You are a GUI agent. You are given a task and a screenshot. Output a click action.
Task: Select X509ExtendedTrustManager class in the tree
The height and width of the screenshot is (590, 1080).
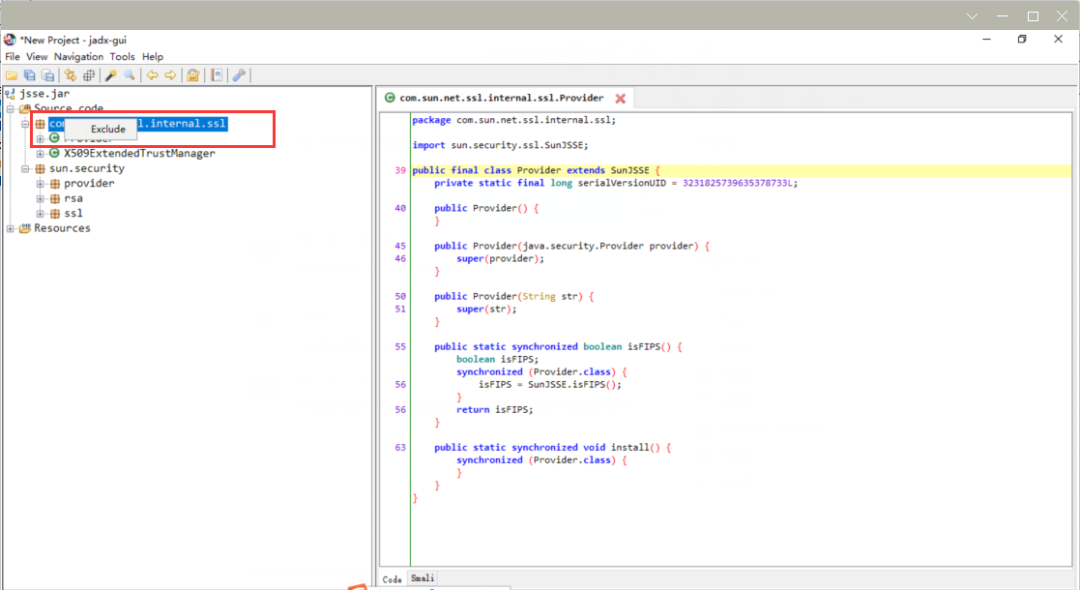click(138, 154)
